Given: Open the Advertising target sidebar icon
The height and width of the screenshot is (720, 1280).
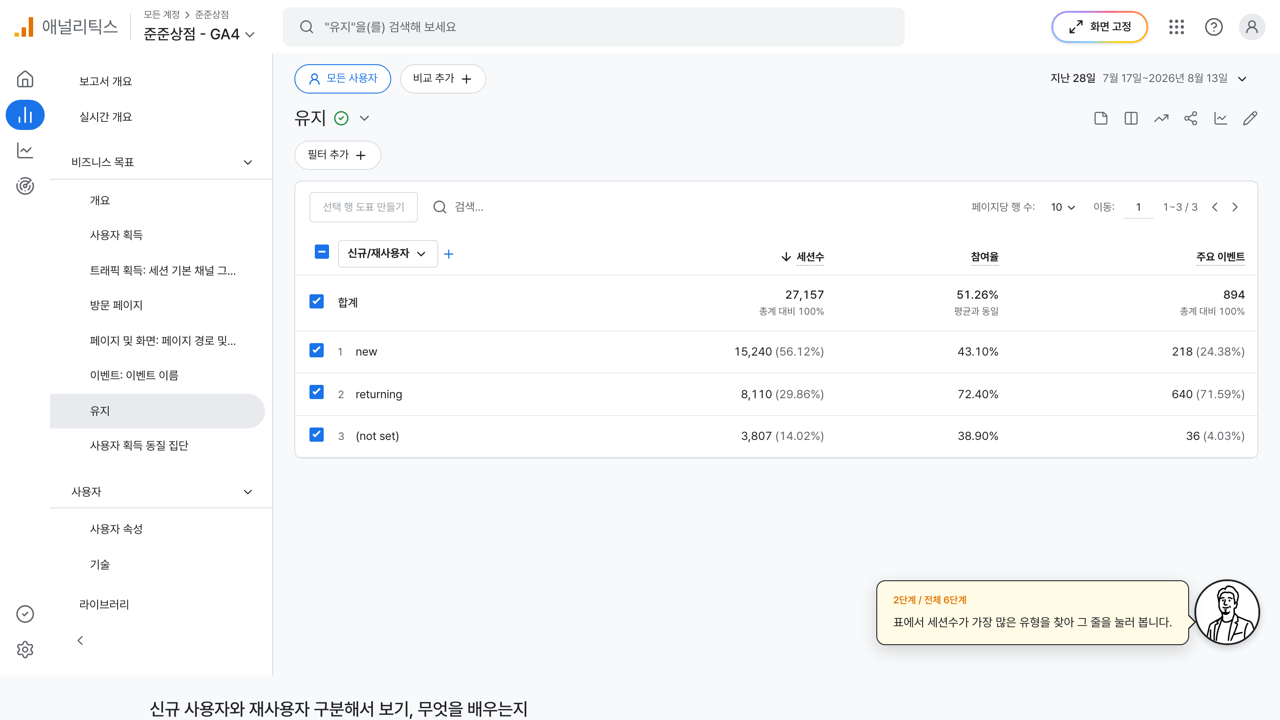Looking at the screenshot, I should tap(25, 186).
